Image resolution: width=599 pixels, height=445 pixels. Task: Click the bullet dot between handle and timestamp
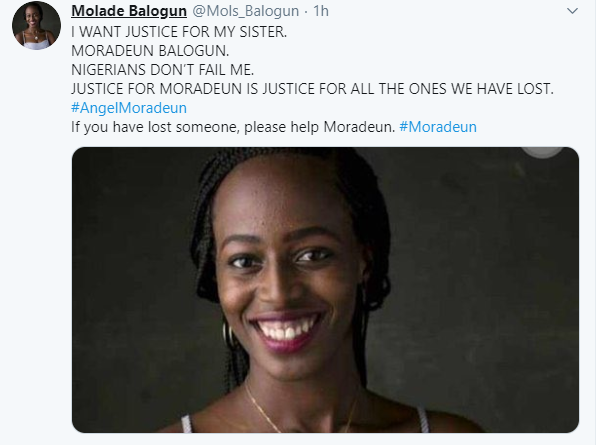[x=306, y=12]
